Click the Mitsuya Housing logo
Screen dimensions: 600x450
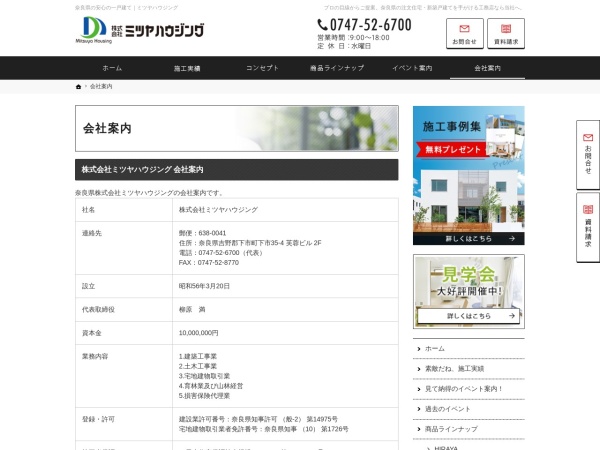(140, 30)
